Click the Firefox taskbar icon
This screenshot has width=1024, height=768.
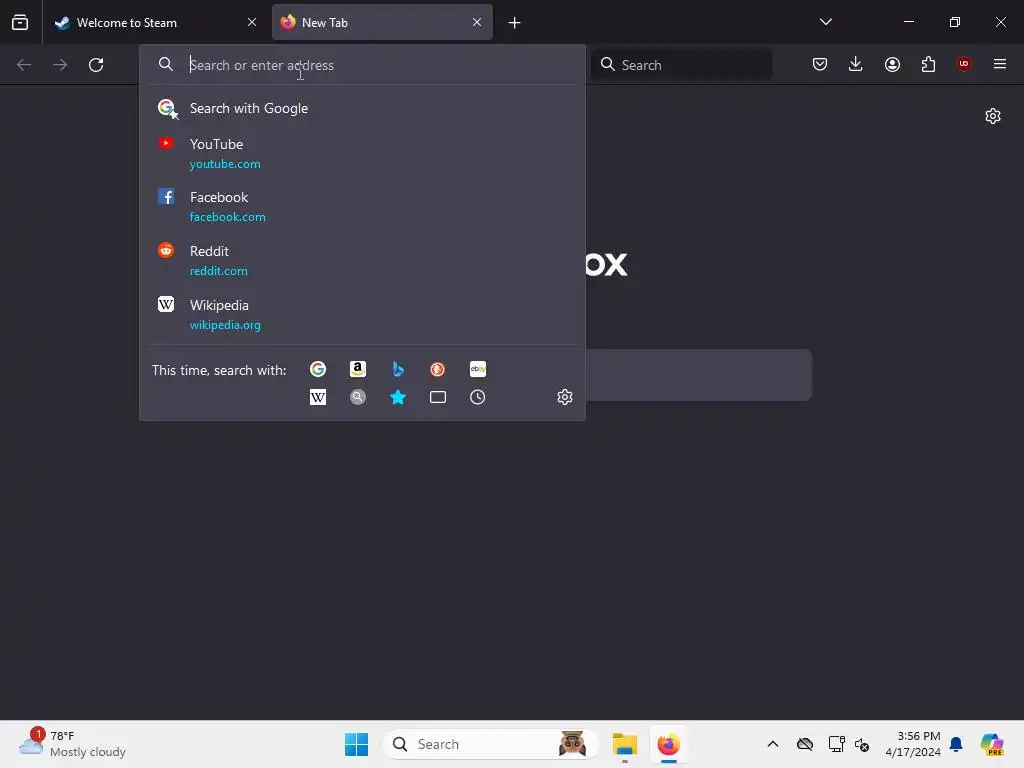[x=669, y=744]
